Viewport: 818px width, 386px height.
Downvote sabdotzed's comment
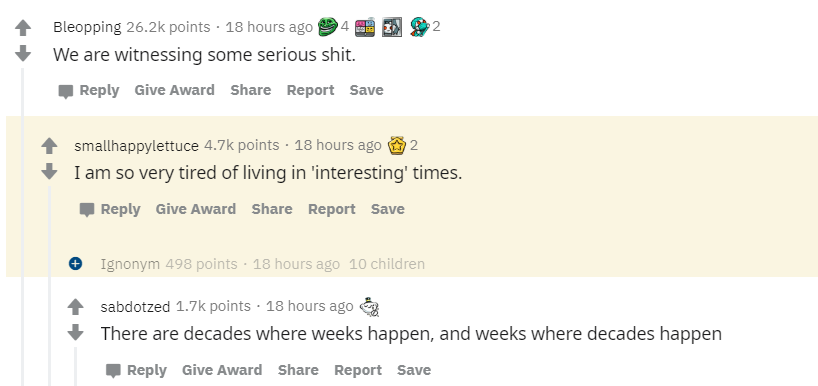point(76,332)
